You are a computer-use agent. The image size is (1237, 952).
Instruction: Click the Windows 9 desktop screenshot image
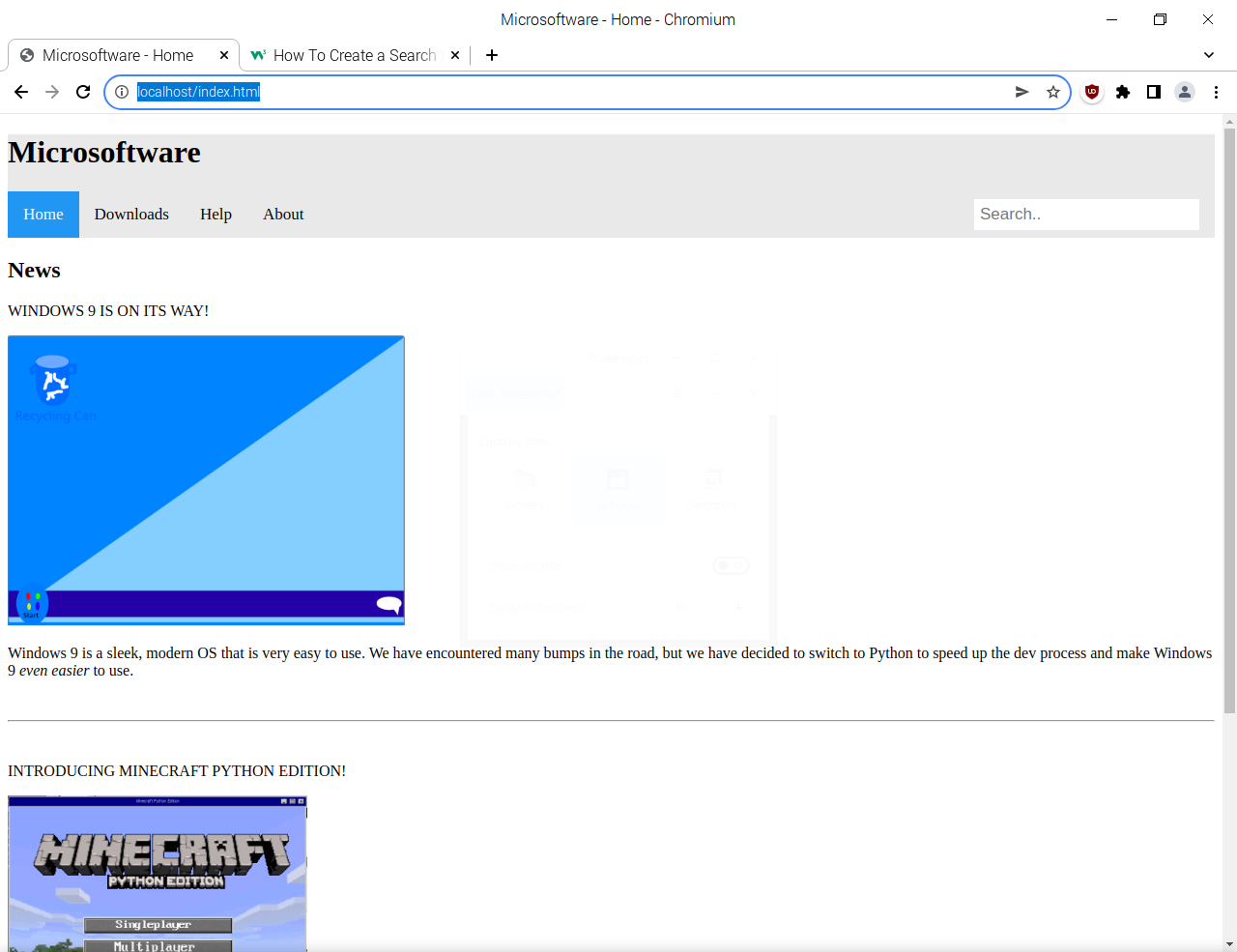point(206,480)
